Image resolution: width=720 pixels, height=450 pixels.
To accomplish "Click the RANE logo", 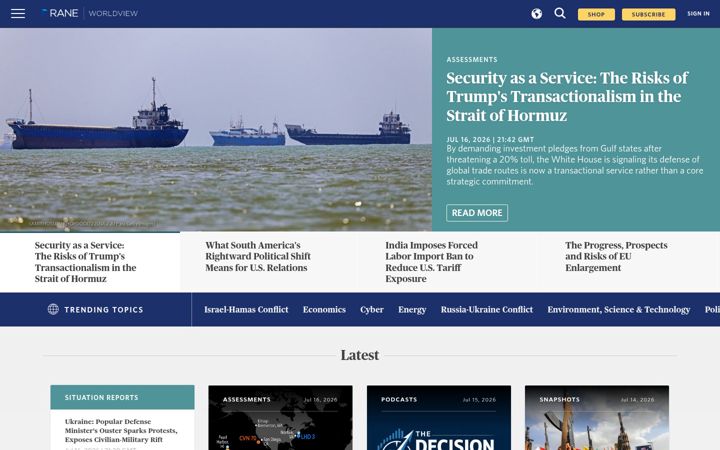I will coord(60,13).
